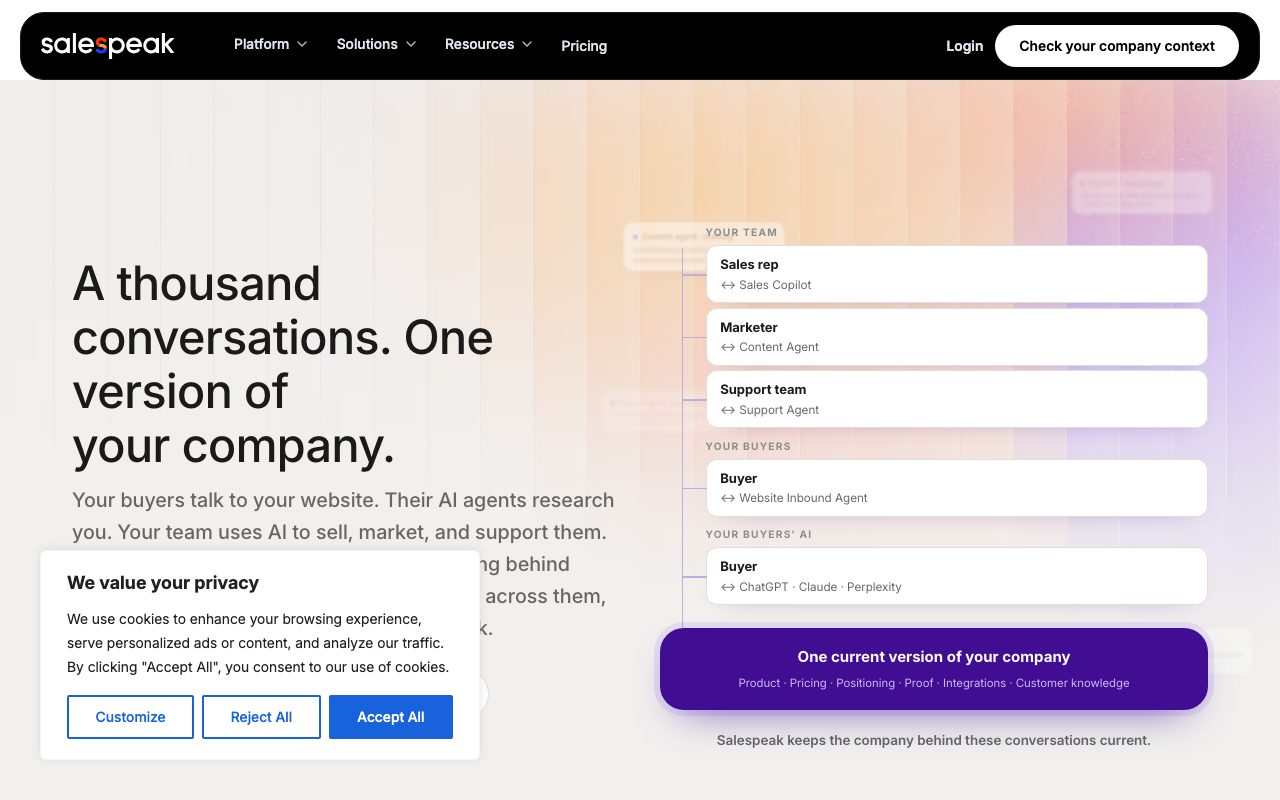Click the Check your company context button
The image size is (1280, 800).
coord(1117,46)
